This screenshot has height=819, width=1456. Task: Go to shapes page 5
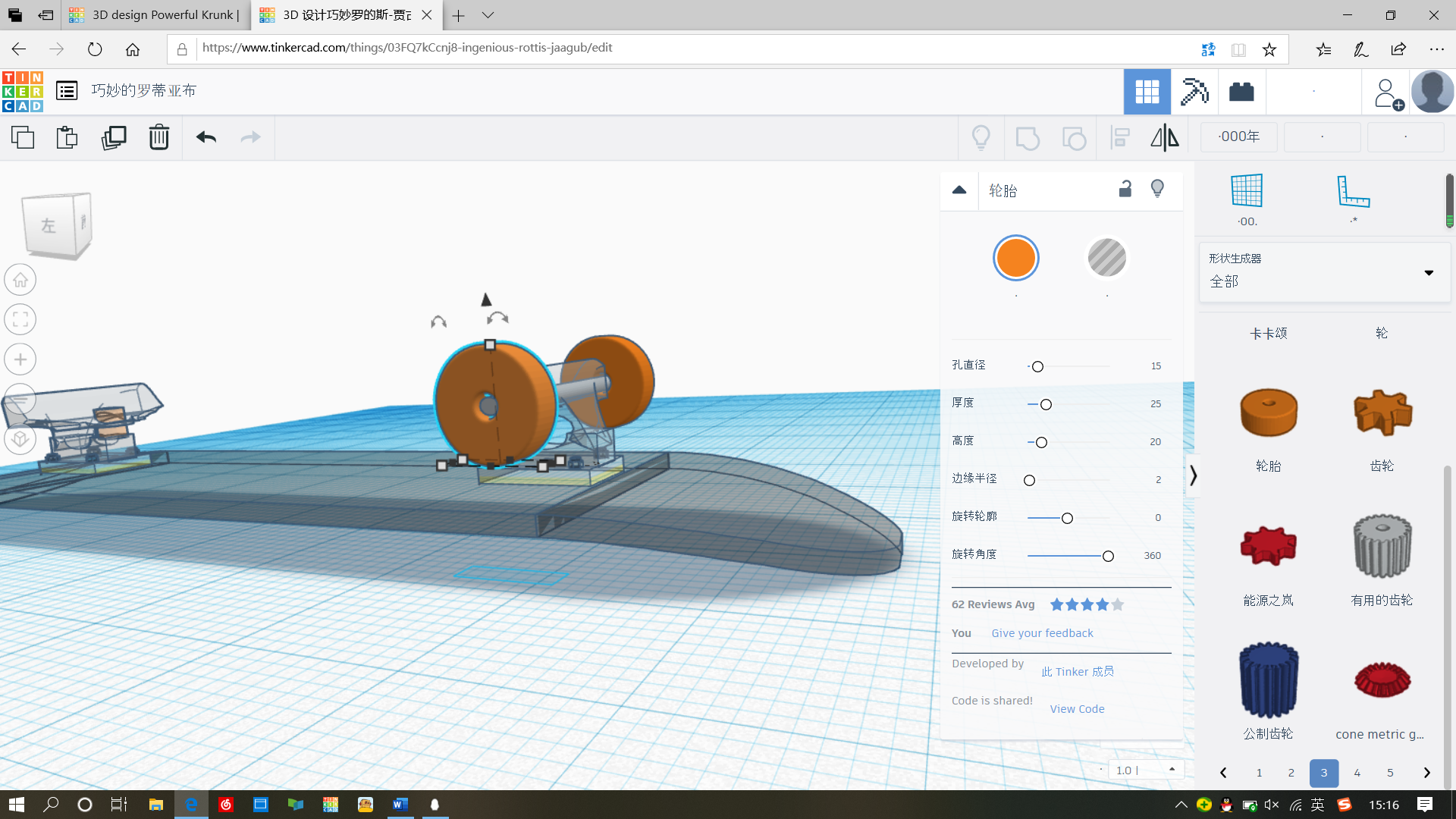click(1390, 773)
